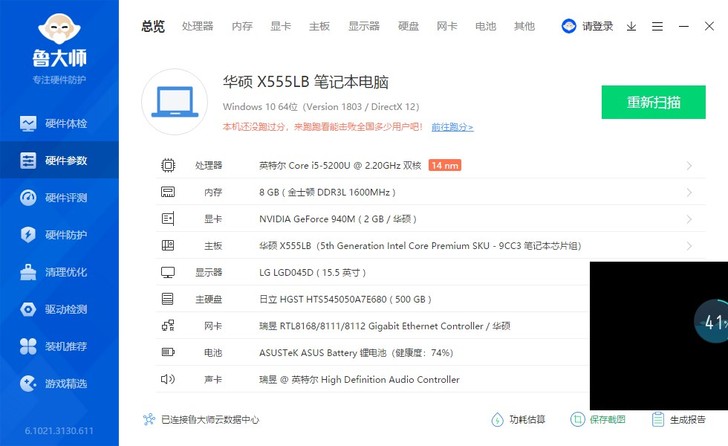Image resolution: width=728 pixels, height=446 pixels.
Task: Open 硬件评测 benchmark section
Action: (x=59, y=198)
